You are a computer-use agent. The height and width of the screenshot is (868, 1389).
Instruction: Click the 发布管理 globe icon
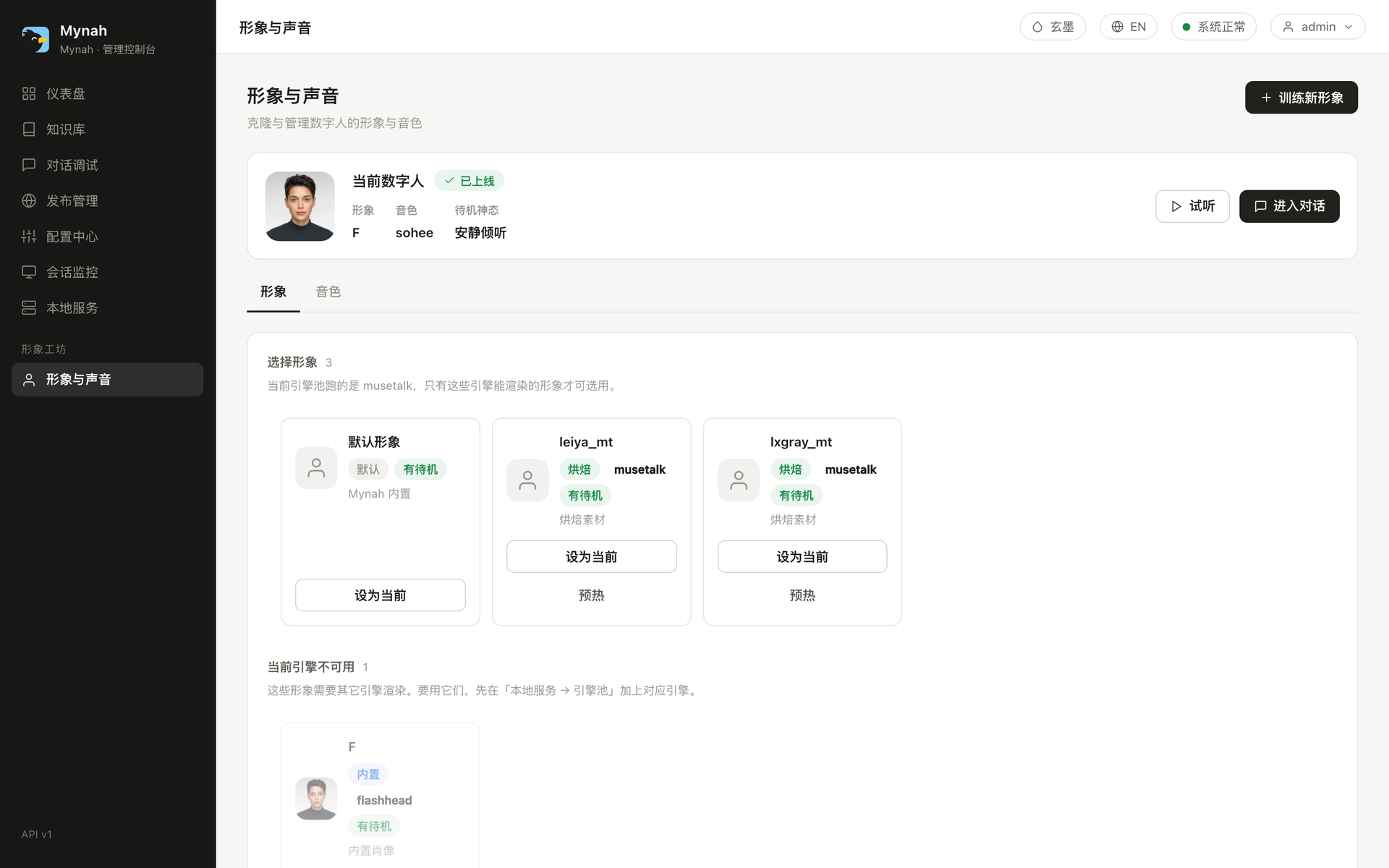(29, 200)
